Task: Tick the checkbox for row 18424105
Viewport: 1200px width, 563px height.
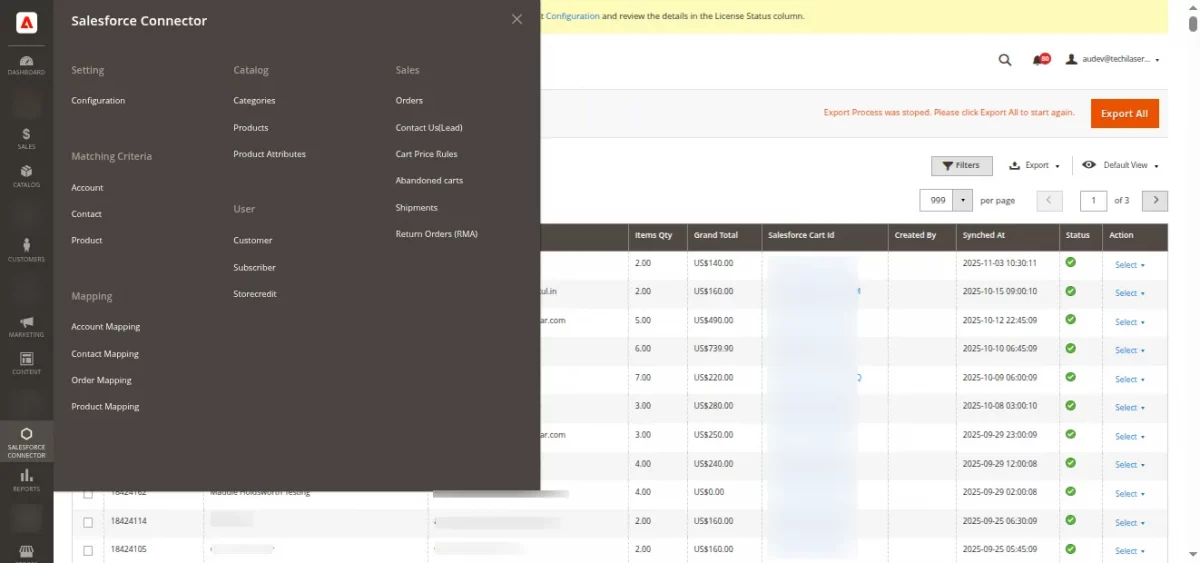Action: pyautogui.click(x=88, y=550)
